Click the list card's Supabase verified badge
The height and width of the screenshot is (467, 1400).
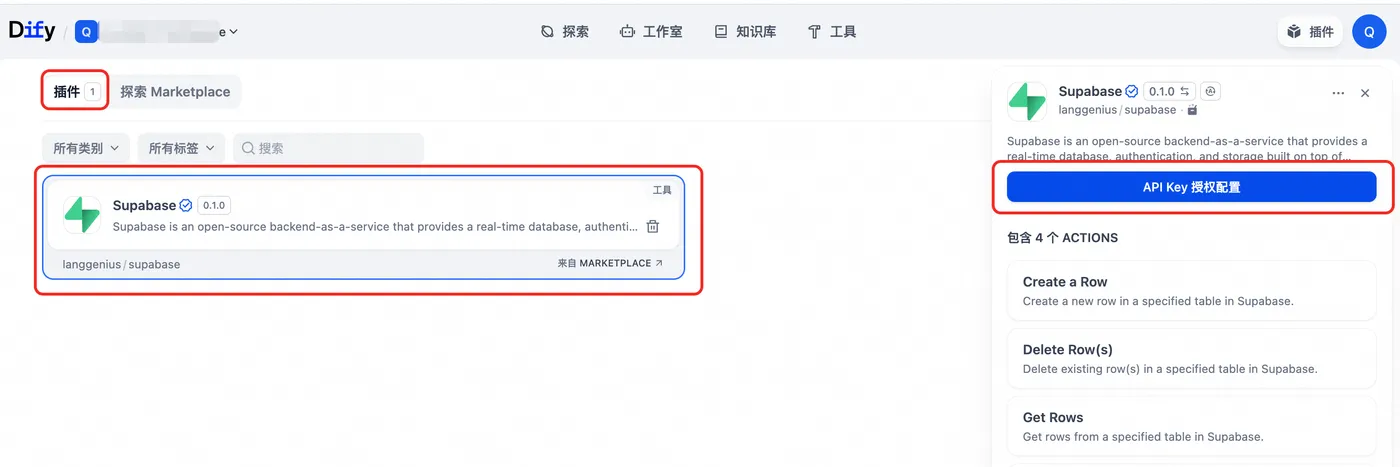[x=185, y=205]
